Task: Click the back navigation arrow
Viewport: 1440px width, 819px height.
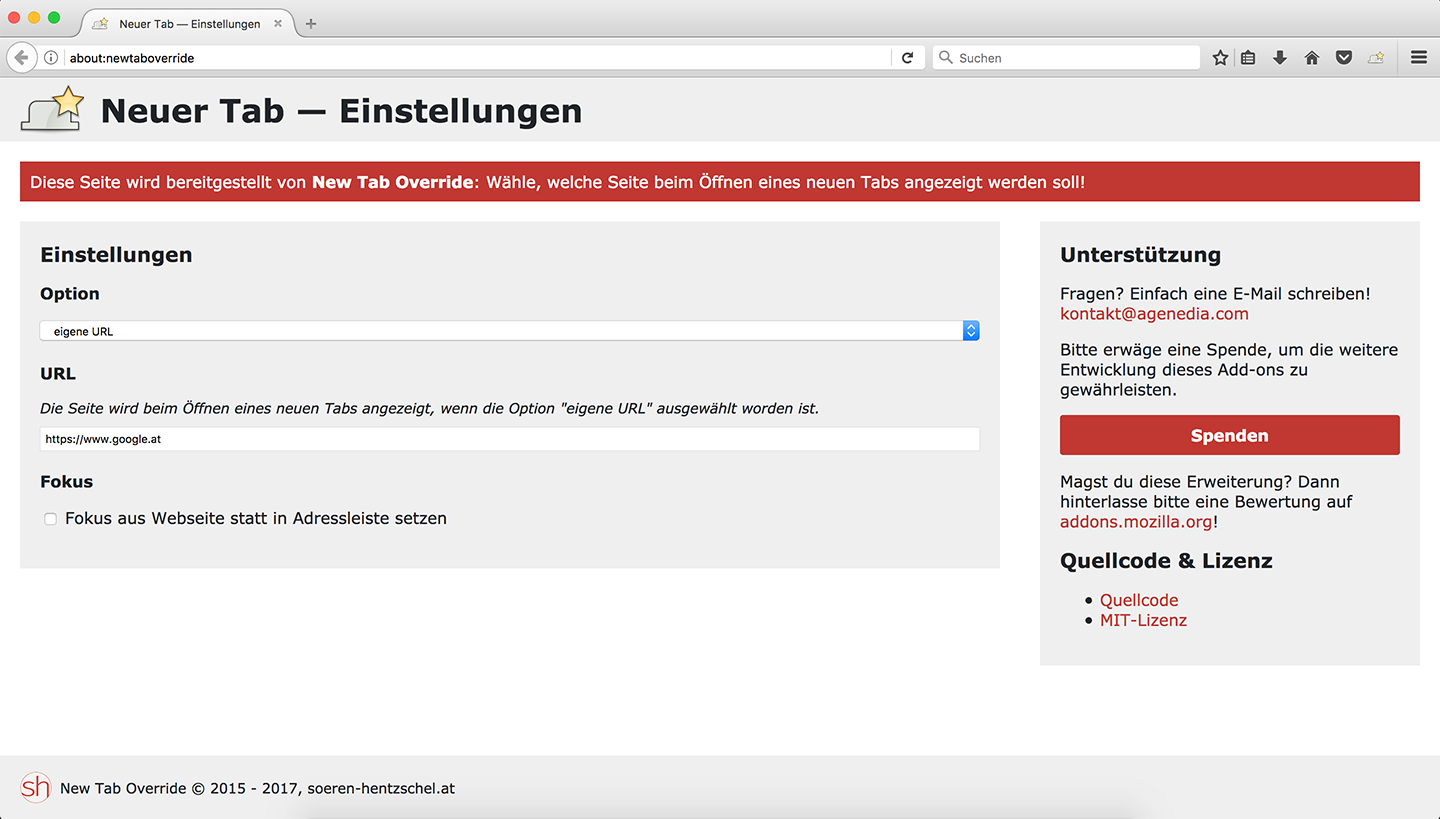Action: (21, 58)
